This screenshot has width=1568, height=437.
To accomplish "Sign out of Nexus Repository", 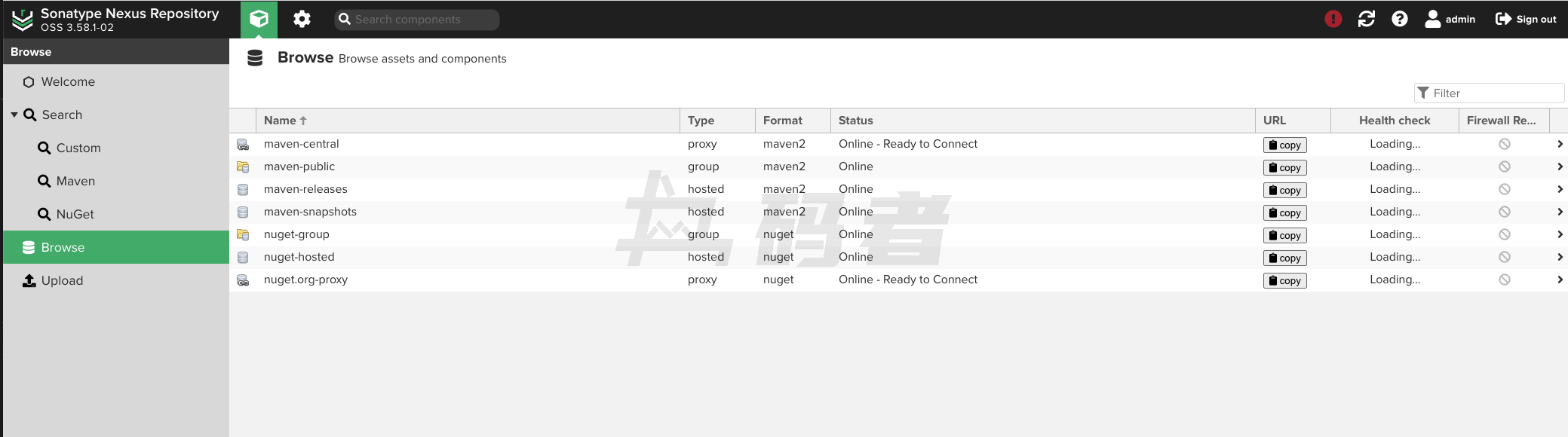I will [1526, 19].
